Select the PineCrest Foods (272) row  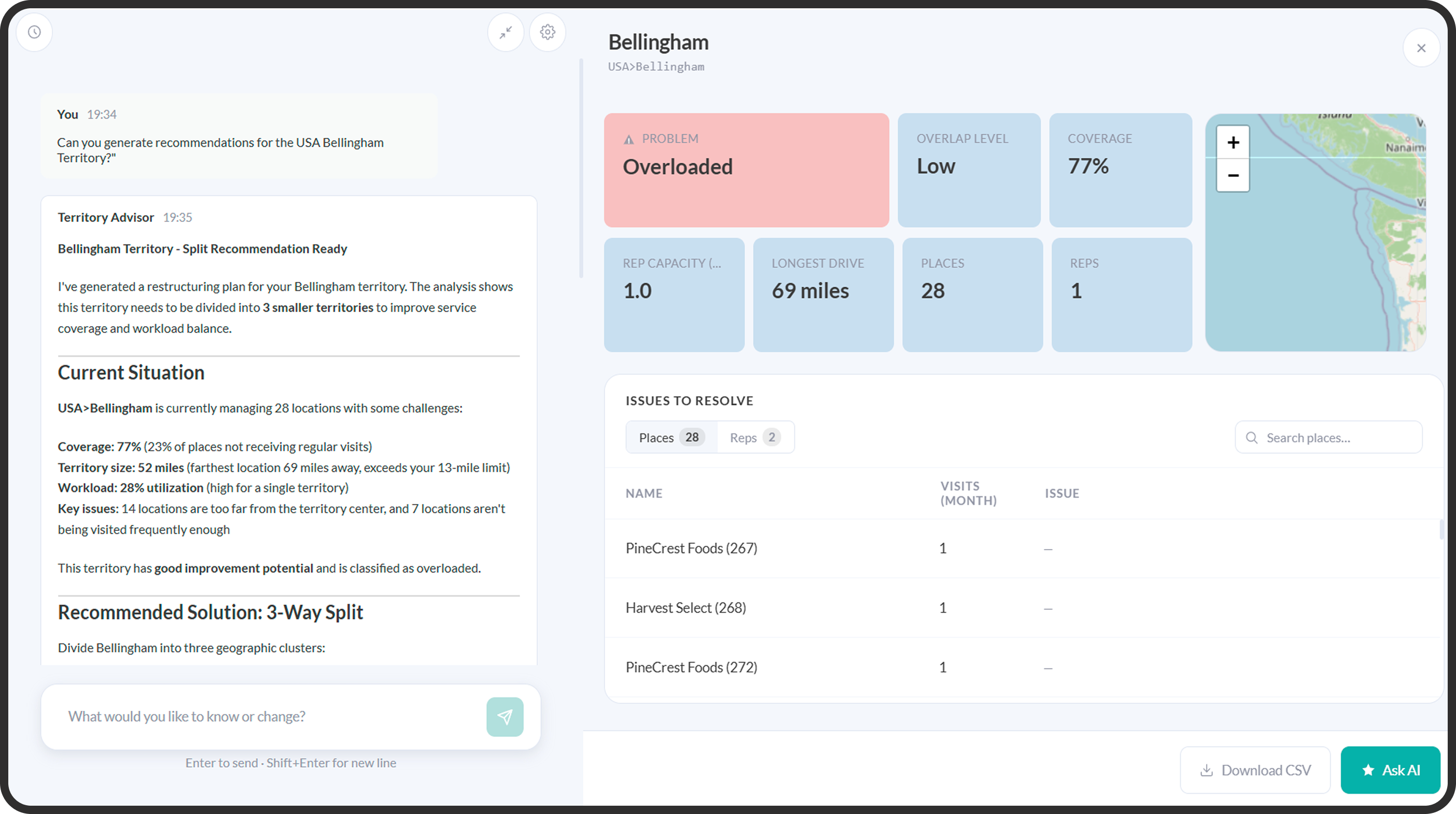[1023, 668]
